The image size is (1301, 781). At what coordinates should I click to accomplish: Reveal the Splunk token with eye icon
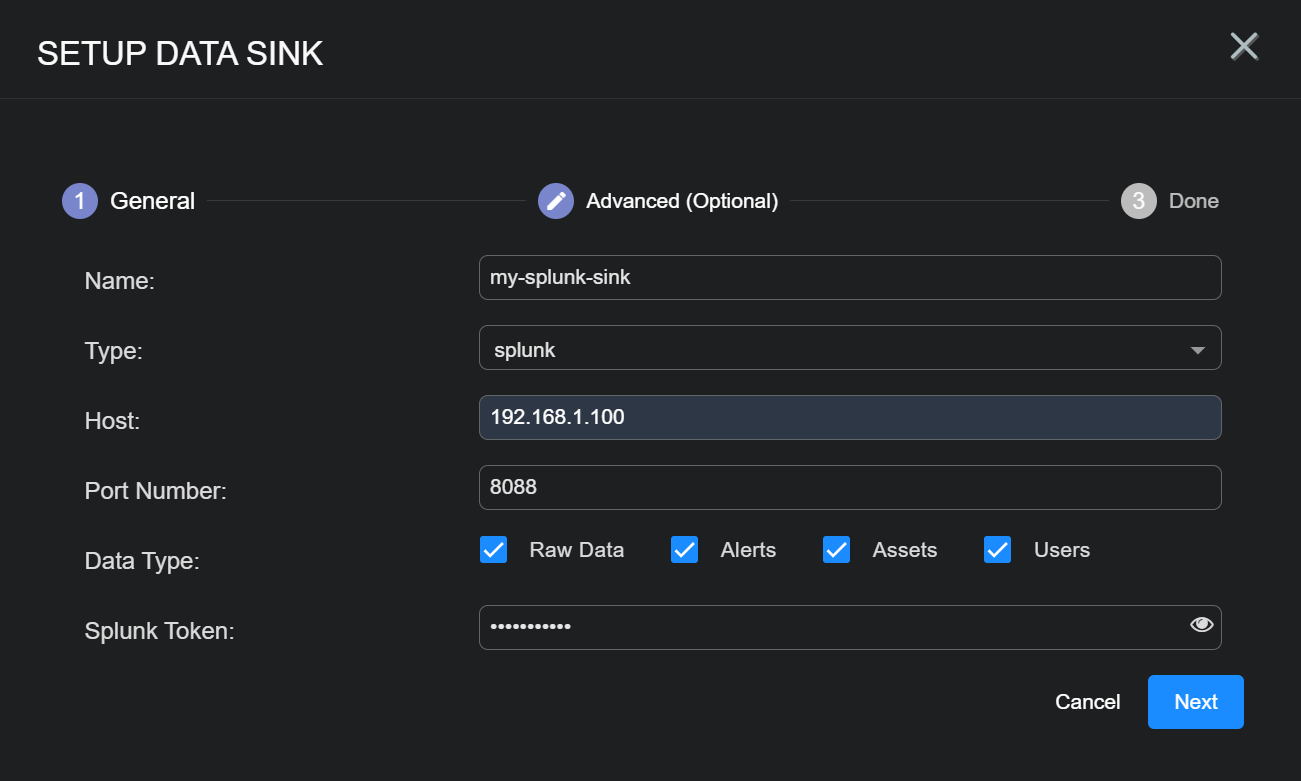pos(1201,625)
